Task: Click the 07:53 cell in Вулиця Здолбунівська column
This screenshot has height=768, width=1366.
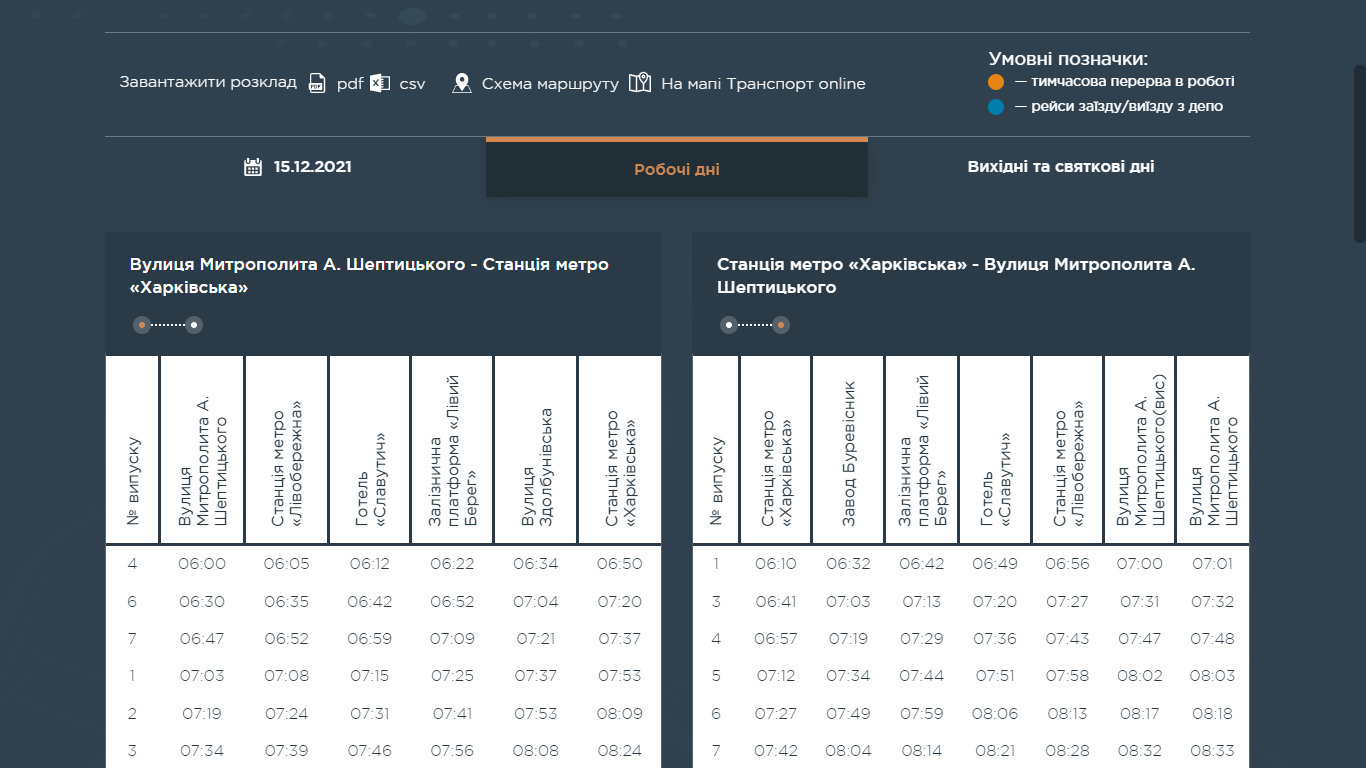Action: (x=536, y=714)
